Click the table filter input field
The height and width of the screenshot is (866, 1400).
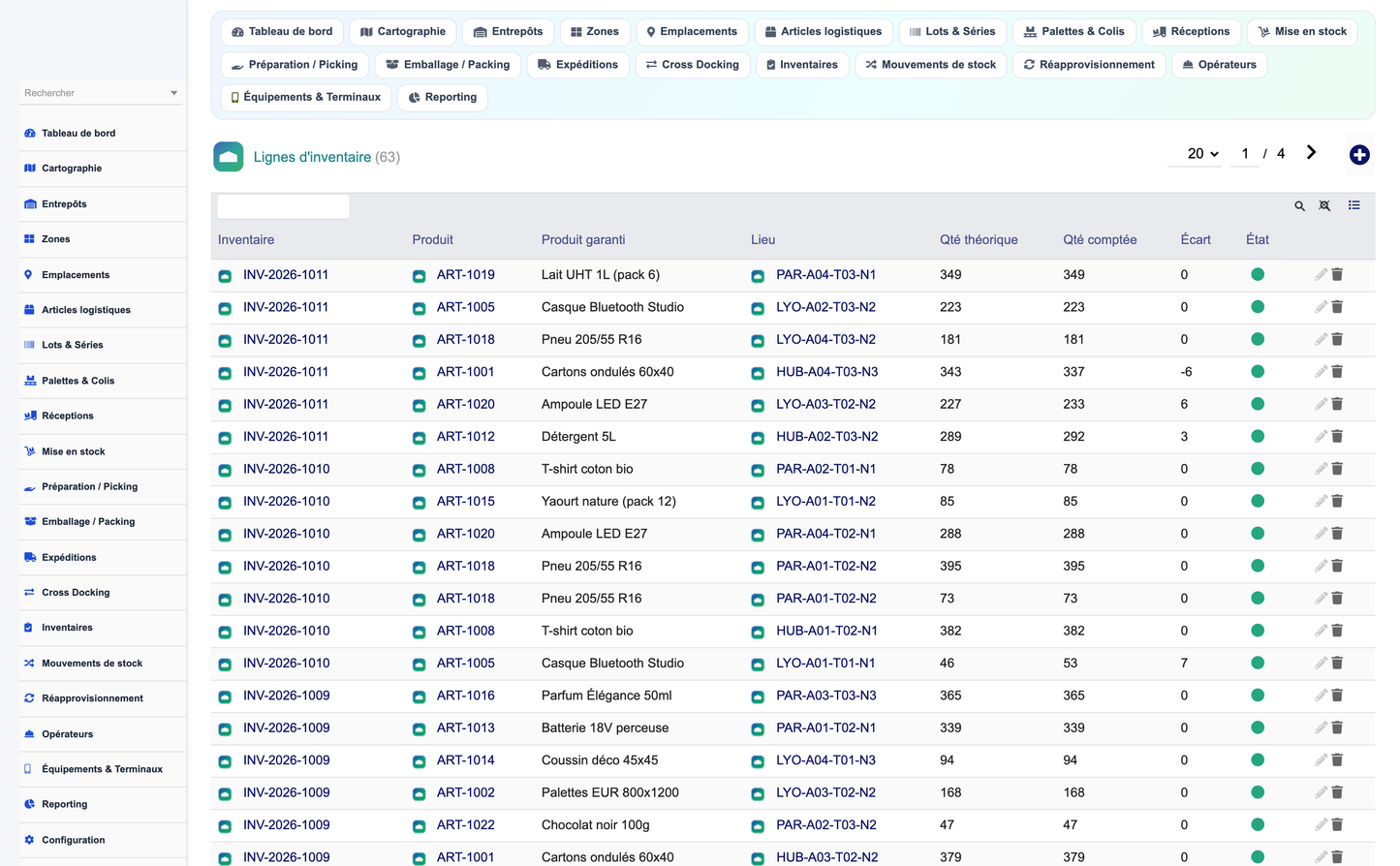283,206
